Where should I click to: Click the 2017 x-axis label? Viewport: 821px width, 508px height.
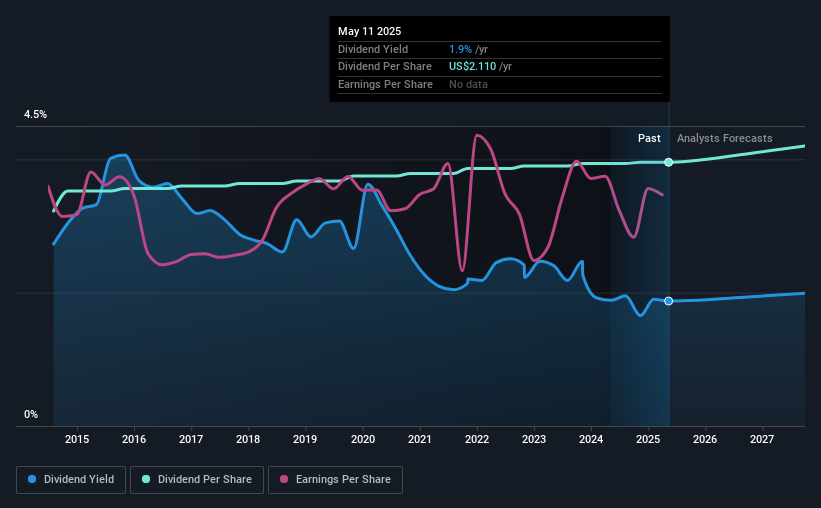(x=191, y=439)
